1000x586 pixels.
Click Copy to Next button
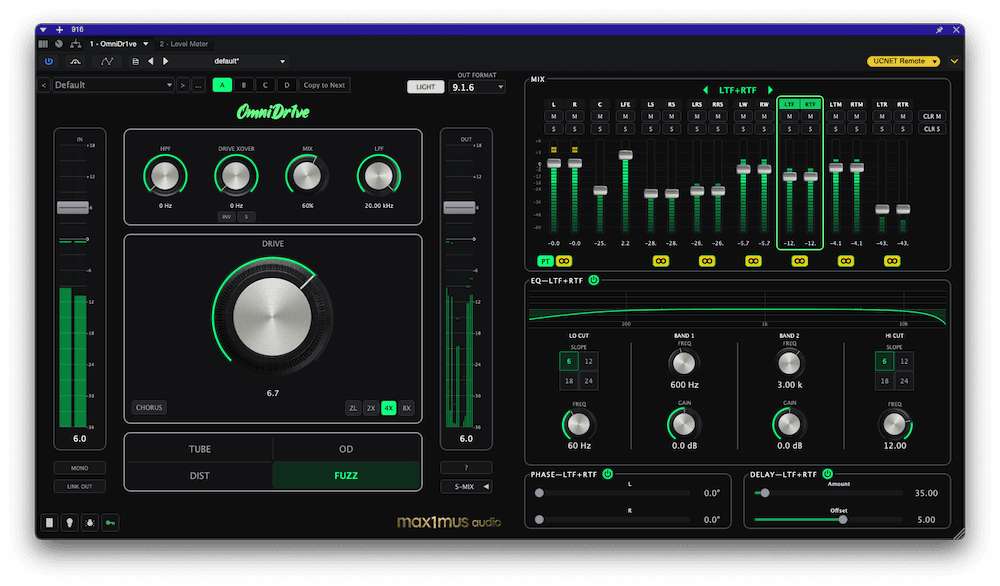pos(324,85)
